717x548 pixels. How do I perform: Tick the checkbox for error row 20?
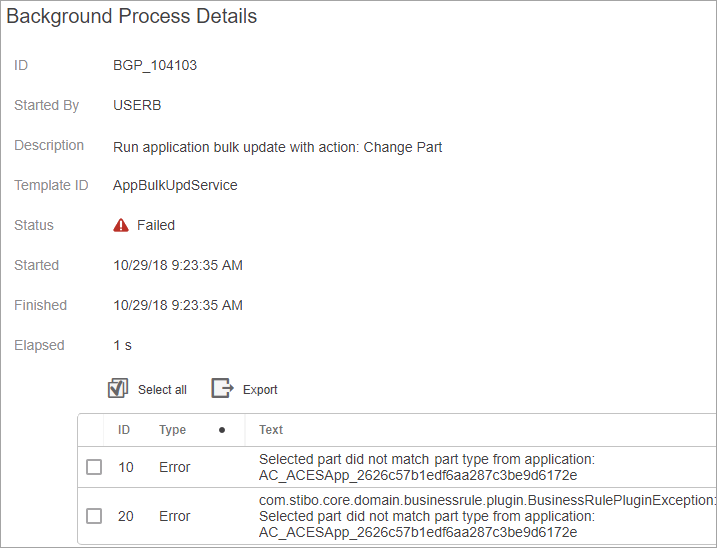pos(94,516)
